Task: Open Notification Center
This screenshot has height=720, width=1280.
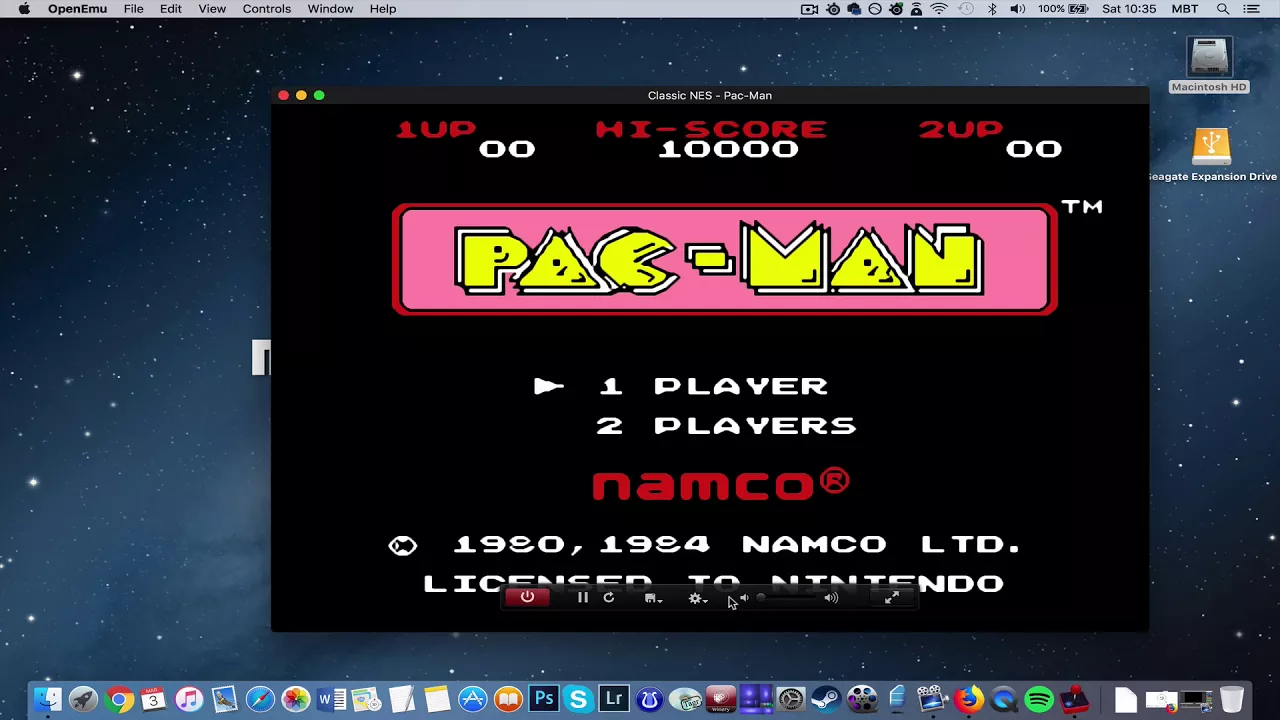Action: click(x=1251, y=9)
